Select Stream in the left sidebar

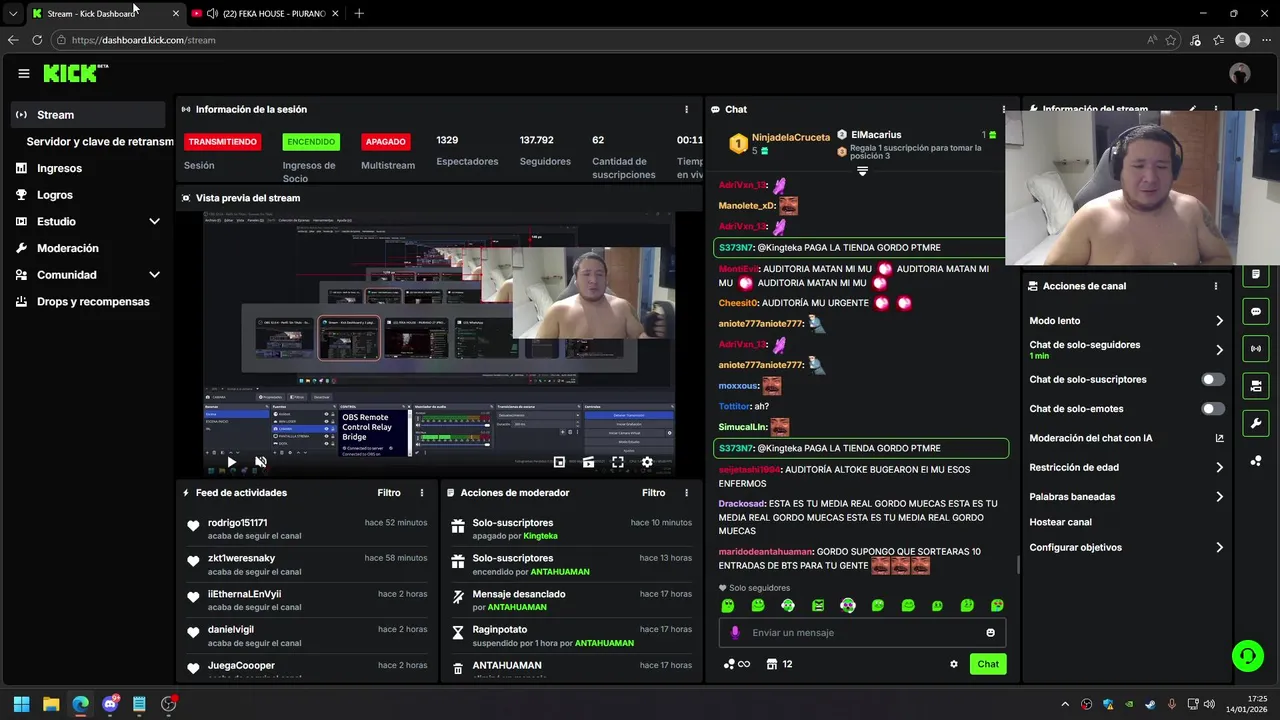pyautogui.click(x=88, y=115)
